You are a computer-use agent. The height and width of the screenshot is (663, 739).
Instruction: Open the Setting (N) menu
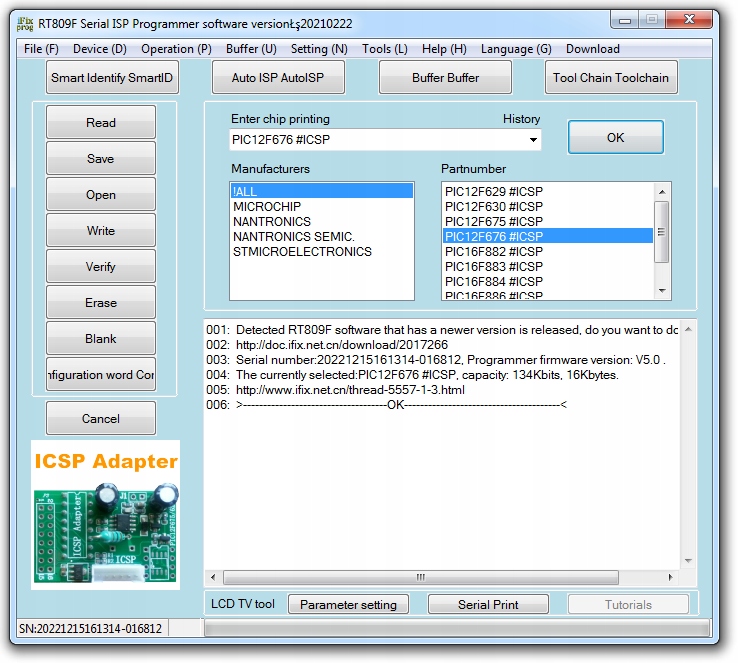pos(319,49)
